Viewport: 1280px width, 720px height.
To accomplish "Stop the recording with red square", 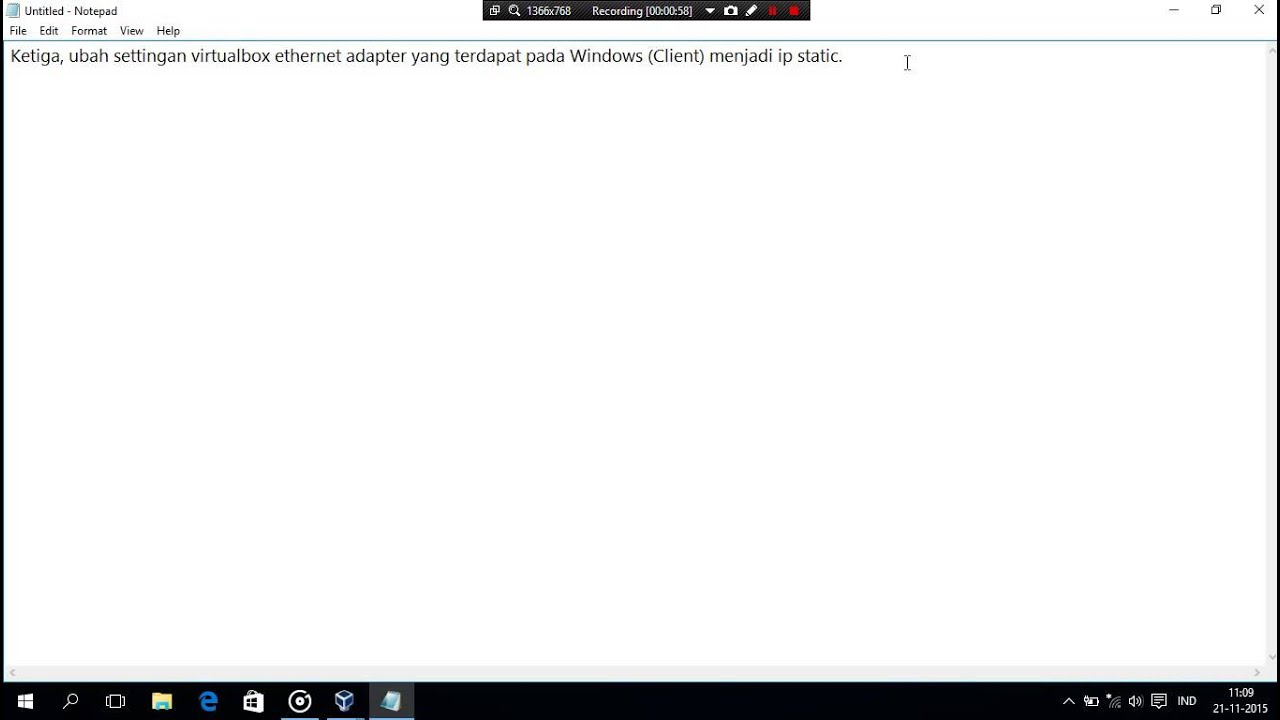I will point(794,11).
